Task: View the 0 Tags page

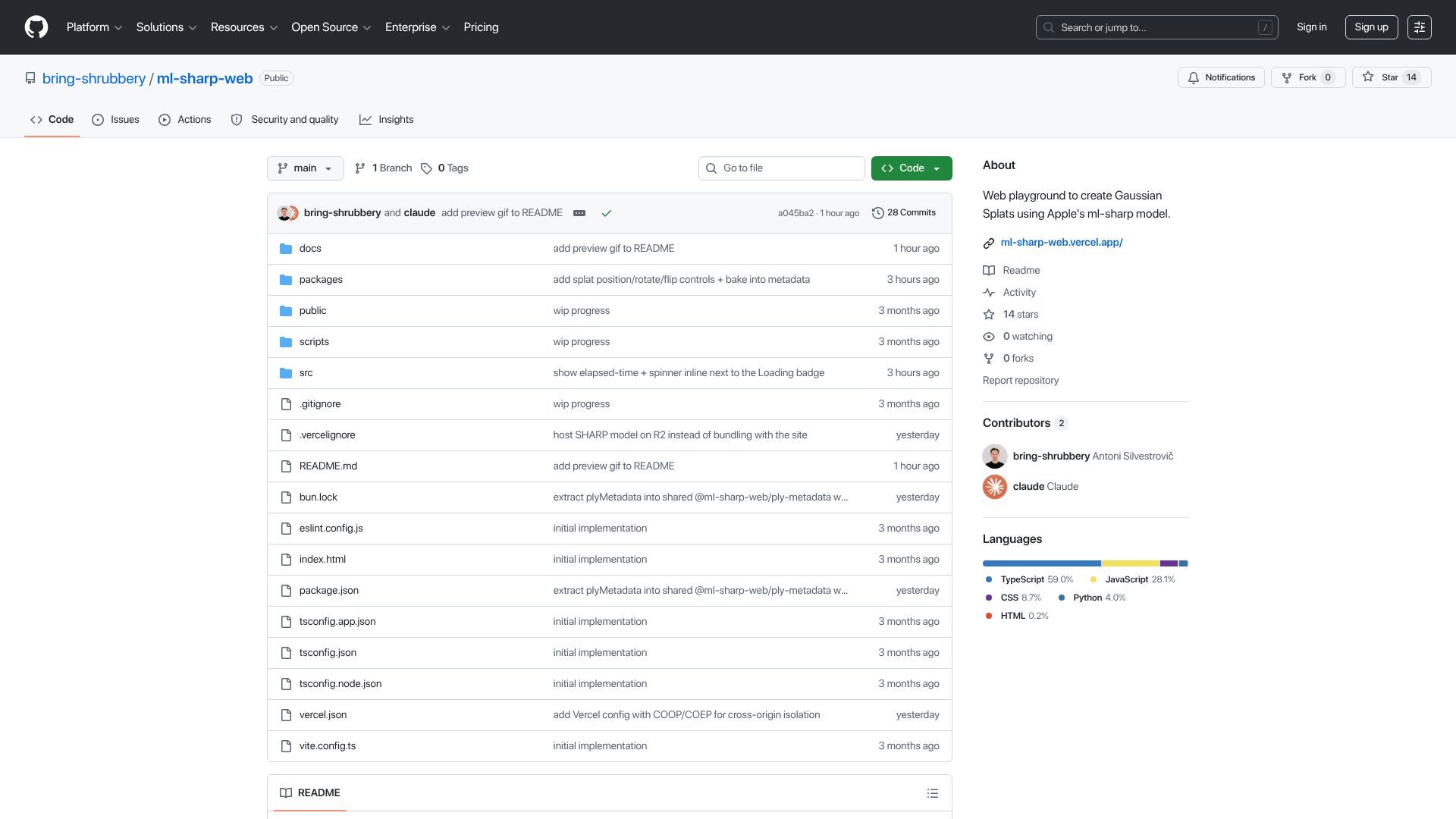Action: tap(444, 168)
